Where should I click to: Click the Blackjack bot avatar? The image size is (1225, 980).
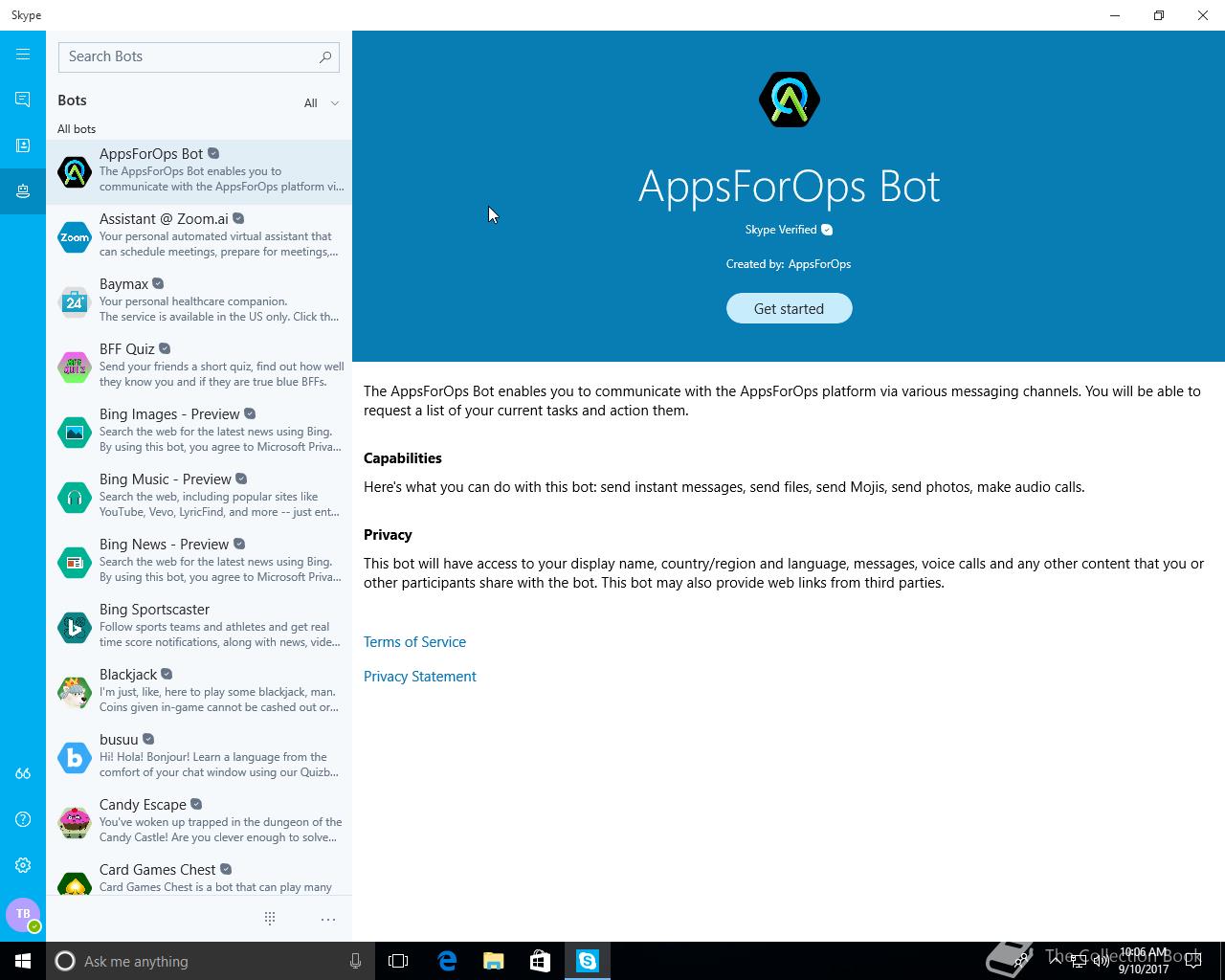click(75, 693)
